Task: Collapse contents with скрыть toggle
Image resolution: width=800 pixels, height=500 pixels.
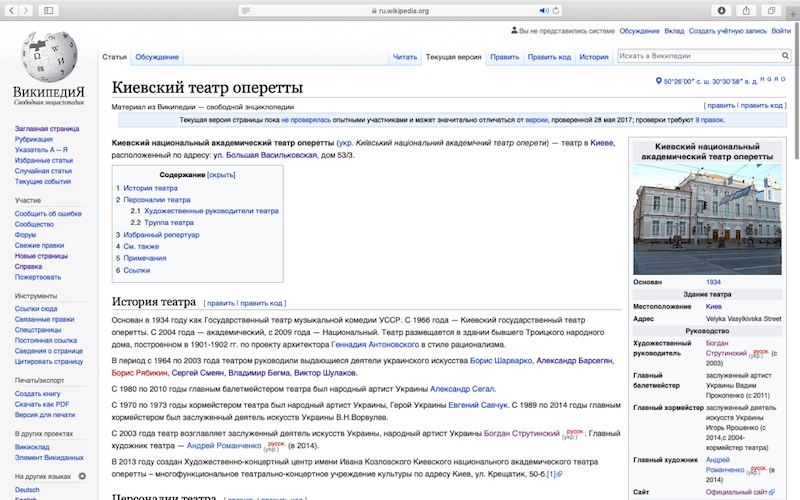Action: [x=221, y=174]
